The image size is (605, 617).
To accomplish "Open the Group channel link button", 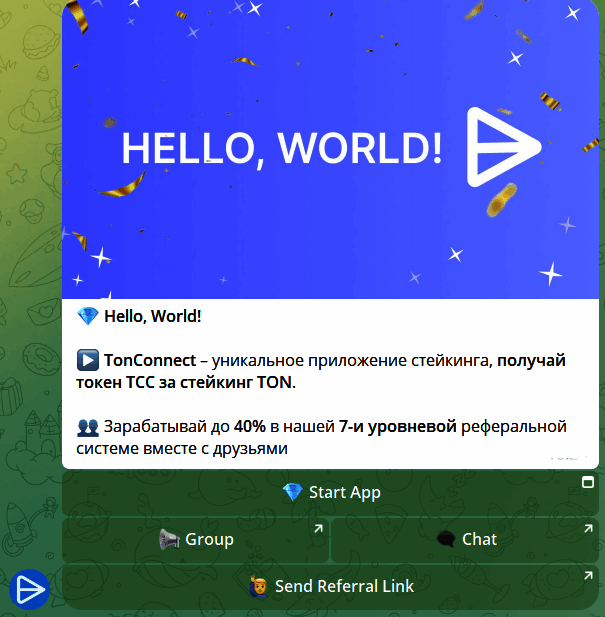I will pos(195,539).
